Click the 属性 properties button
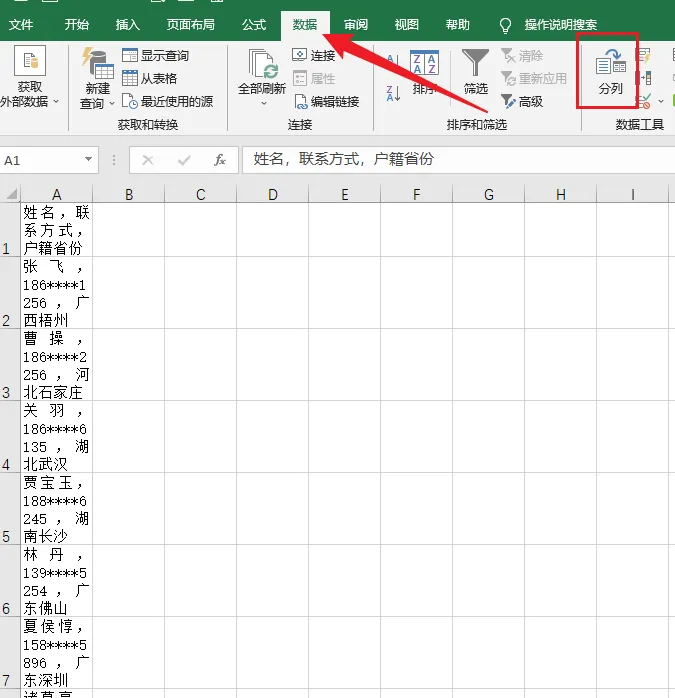The image size is (675, 698). tap(313, 78)
